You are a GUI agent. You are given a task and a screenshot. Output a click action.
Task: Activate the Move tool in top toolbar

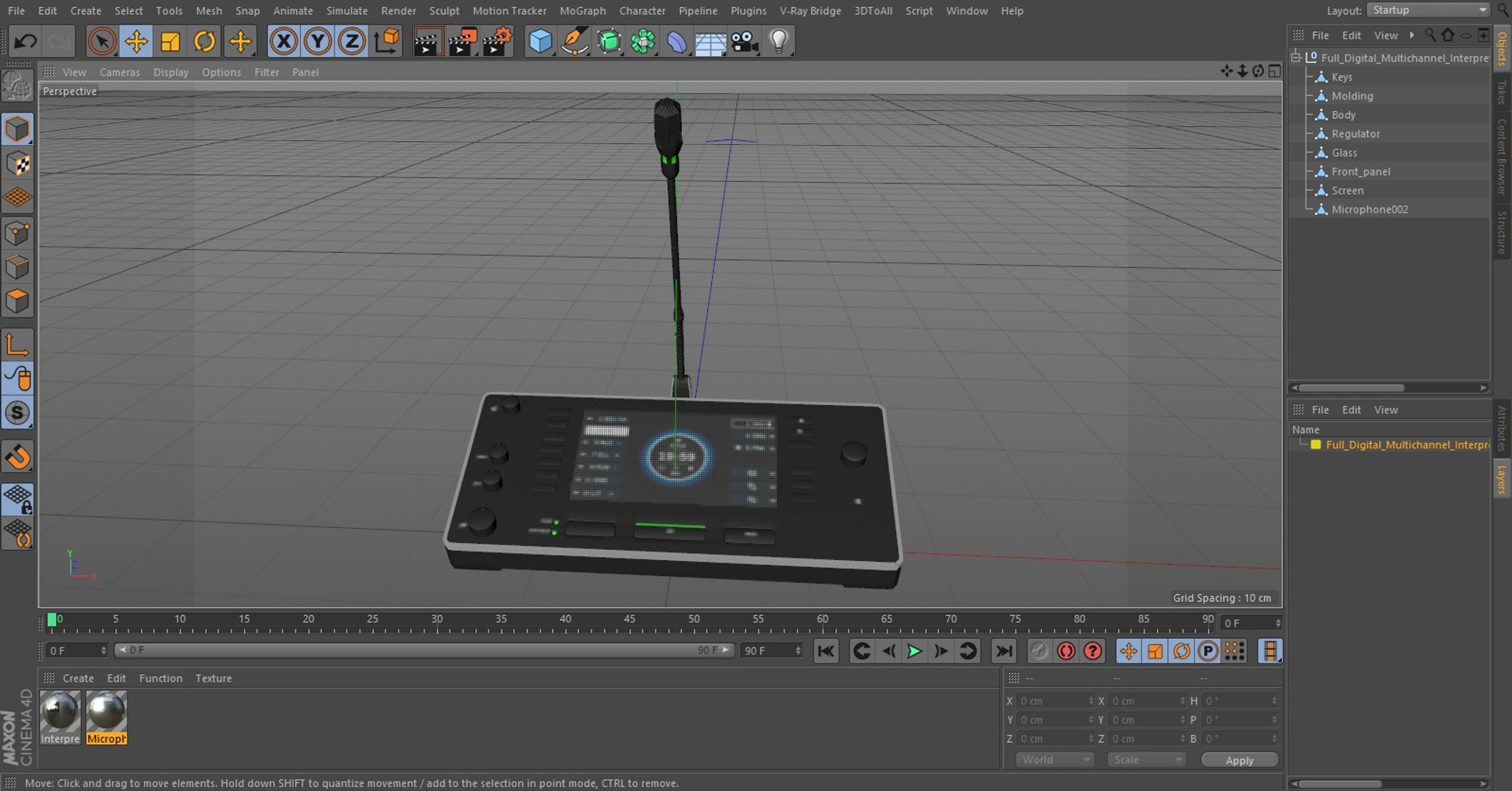tap(136, 41)
